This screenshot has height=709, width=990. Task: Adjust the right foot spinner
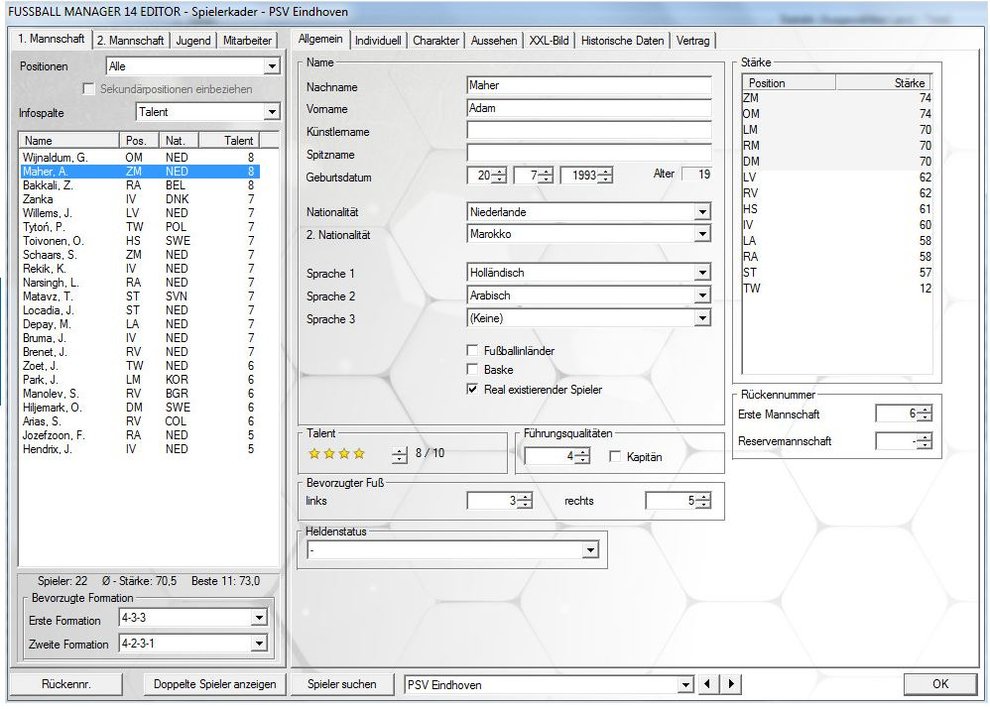pyautogui.click(x=703, y=501)
